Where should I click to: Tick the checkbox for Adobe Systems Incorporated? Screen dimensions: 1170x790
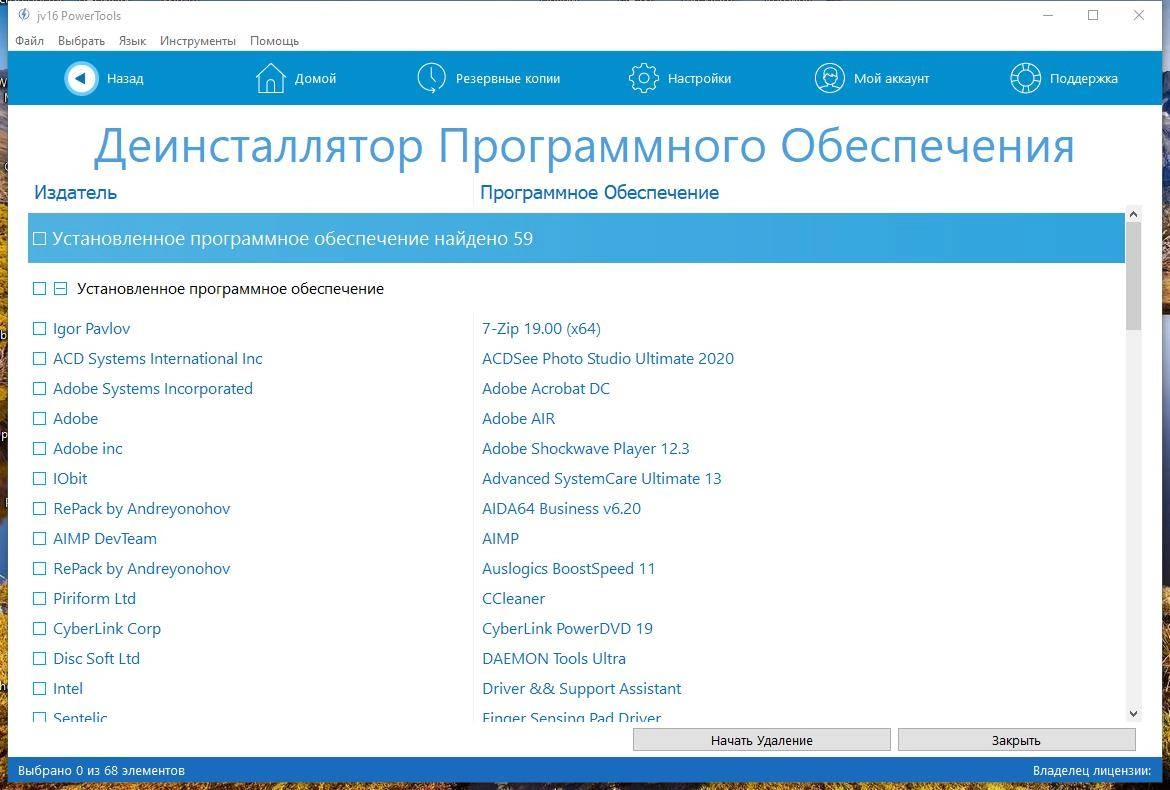(x=40, y=389)
